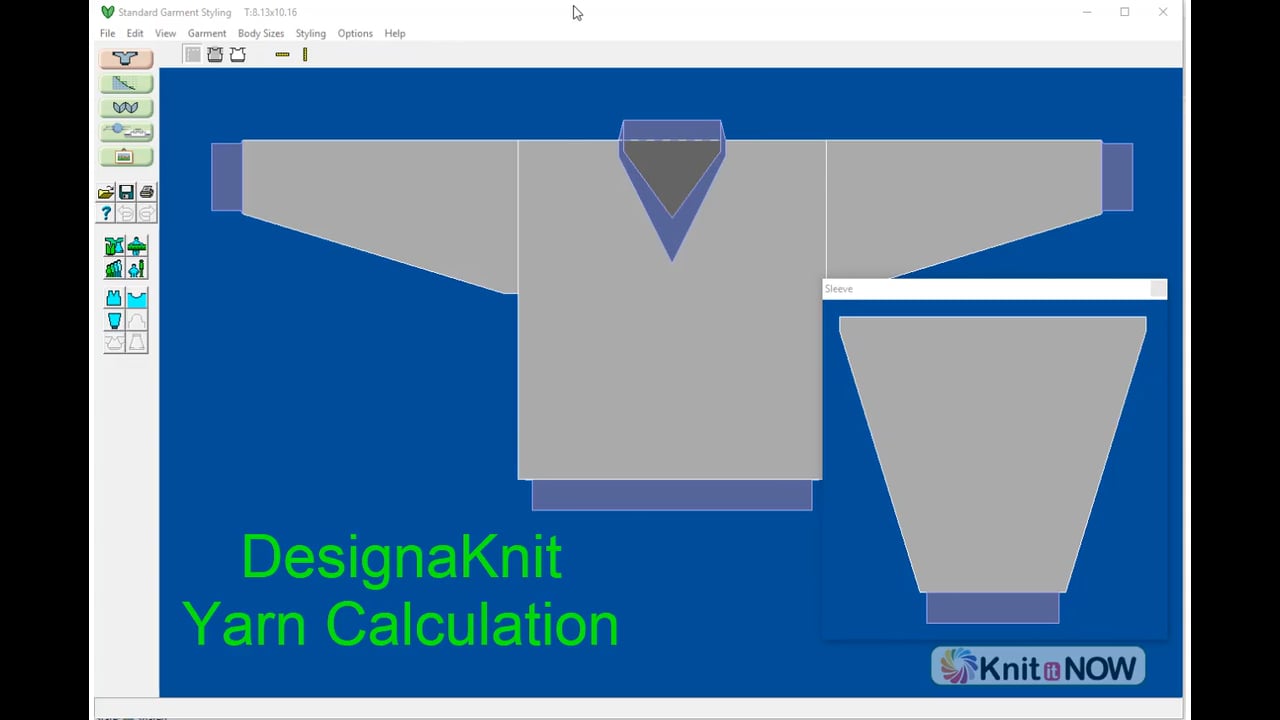Click the Standard Garment Styling window title
This screenshot has height=720, width=1280.
175,12
